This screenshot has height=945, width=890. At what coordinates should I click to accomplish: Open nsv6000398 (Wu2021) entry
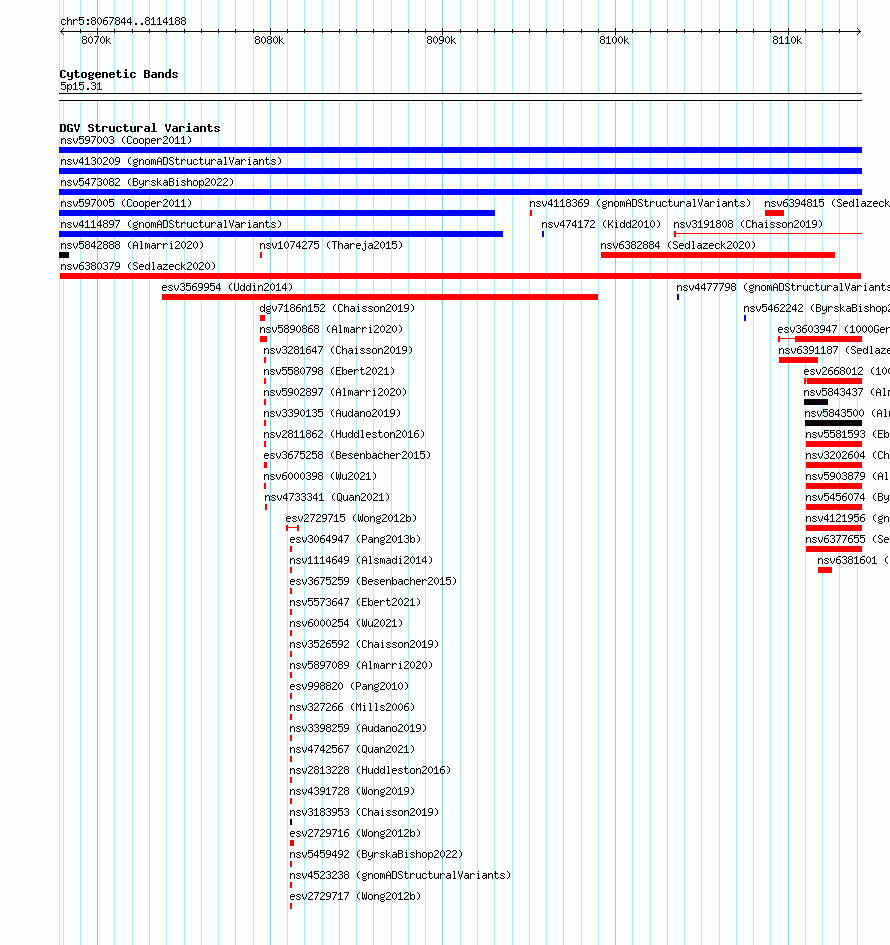[x=320, y=477]
